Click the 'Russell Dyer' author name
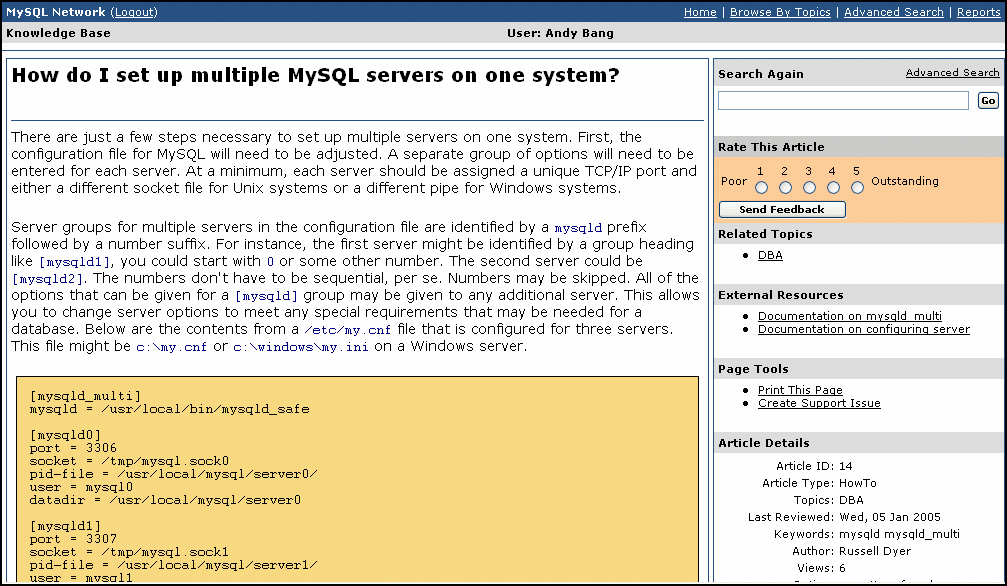Image resolution: width=1007 pixels, height=586 pixels. click(875, 551)
